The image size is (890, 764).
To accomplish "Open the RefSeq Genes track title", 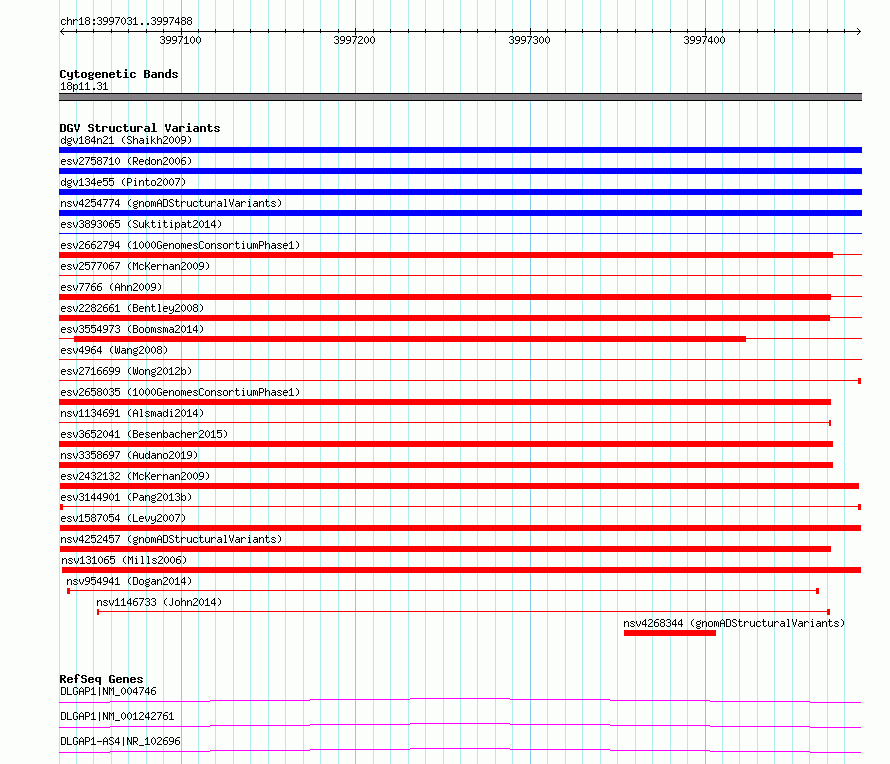I will tap(101, 679).
